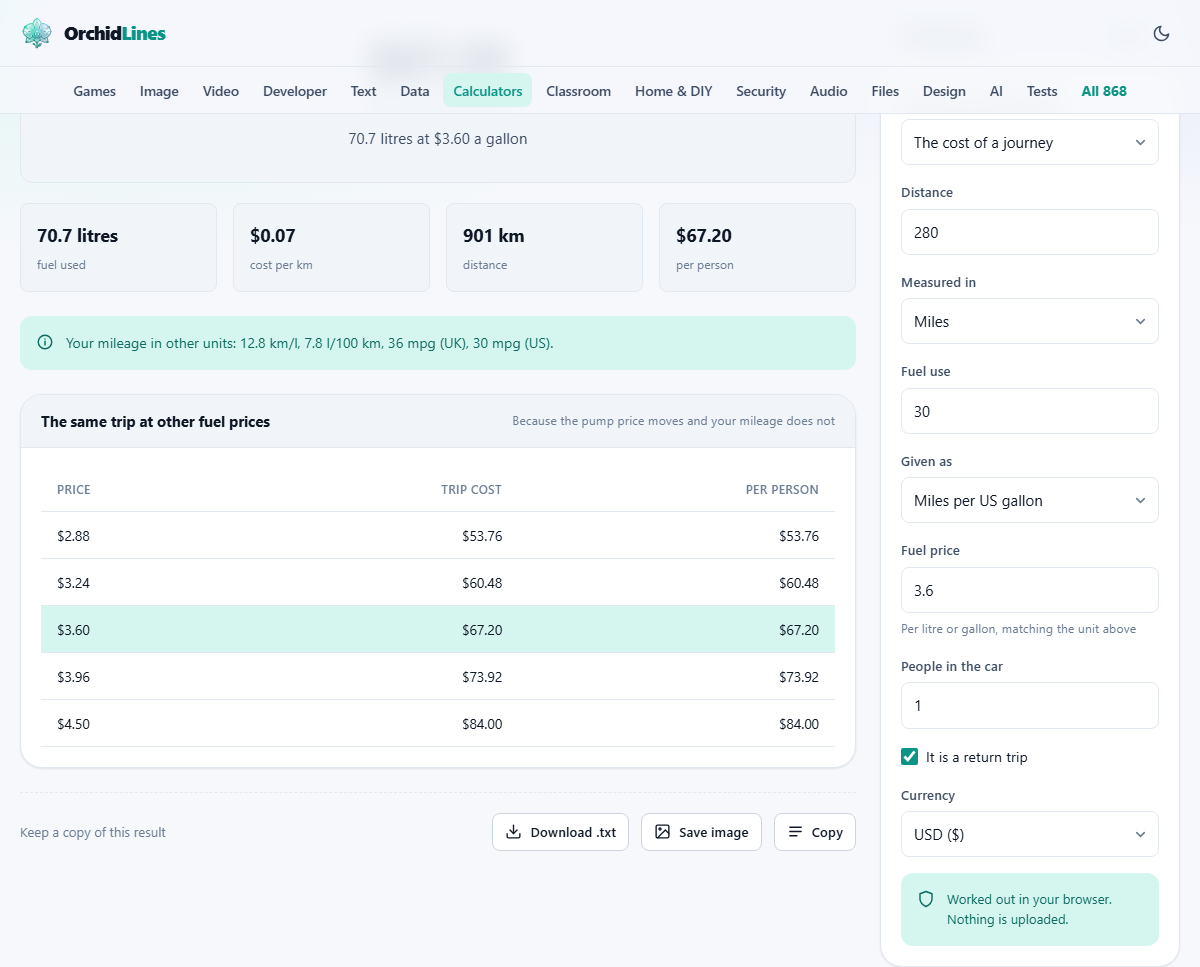This screenshot has height=967, width=1200.
Task: Click the mileage in other units note
Action: [438, 343]
